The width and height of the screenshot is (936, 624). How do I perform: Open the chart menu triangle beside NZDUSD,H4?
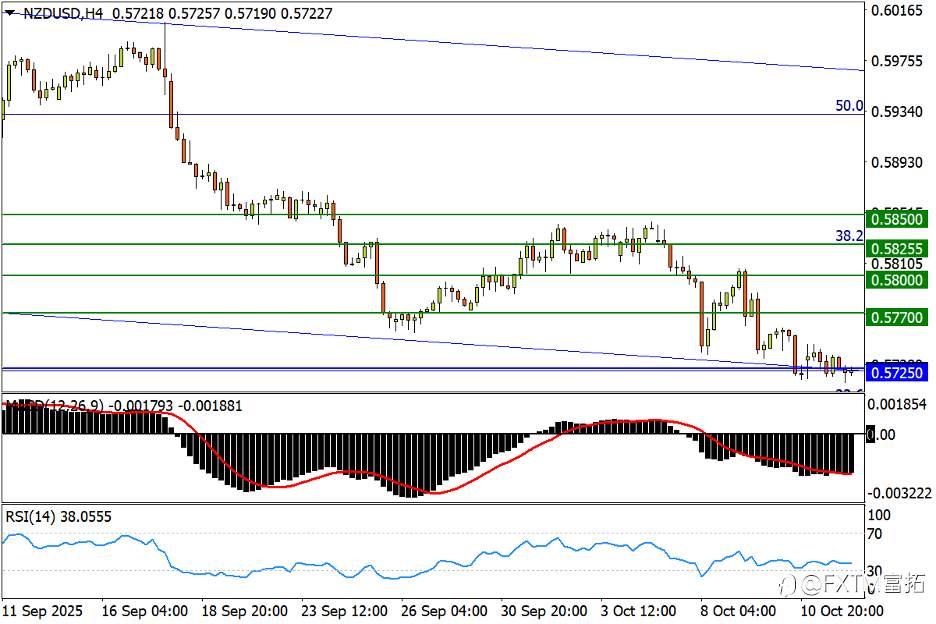click(10, 13)
